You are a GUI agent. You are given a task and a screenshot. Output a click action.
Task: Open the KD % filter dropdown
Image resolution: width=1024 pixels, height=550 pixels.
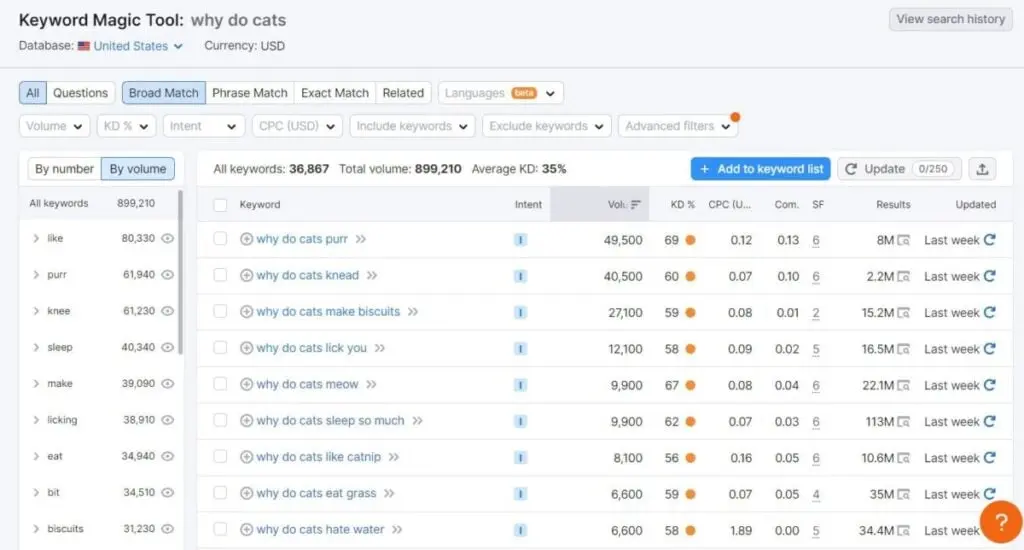126,126
